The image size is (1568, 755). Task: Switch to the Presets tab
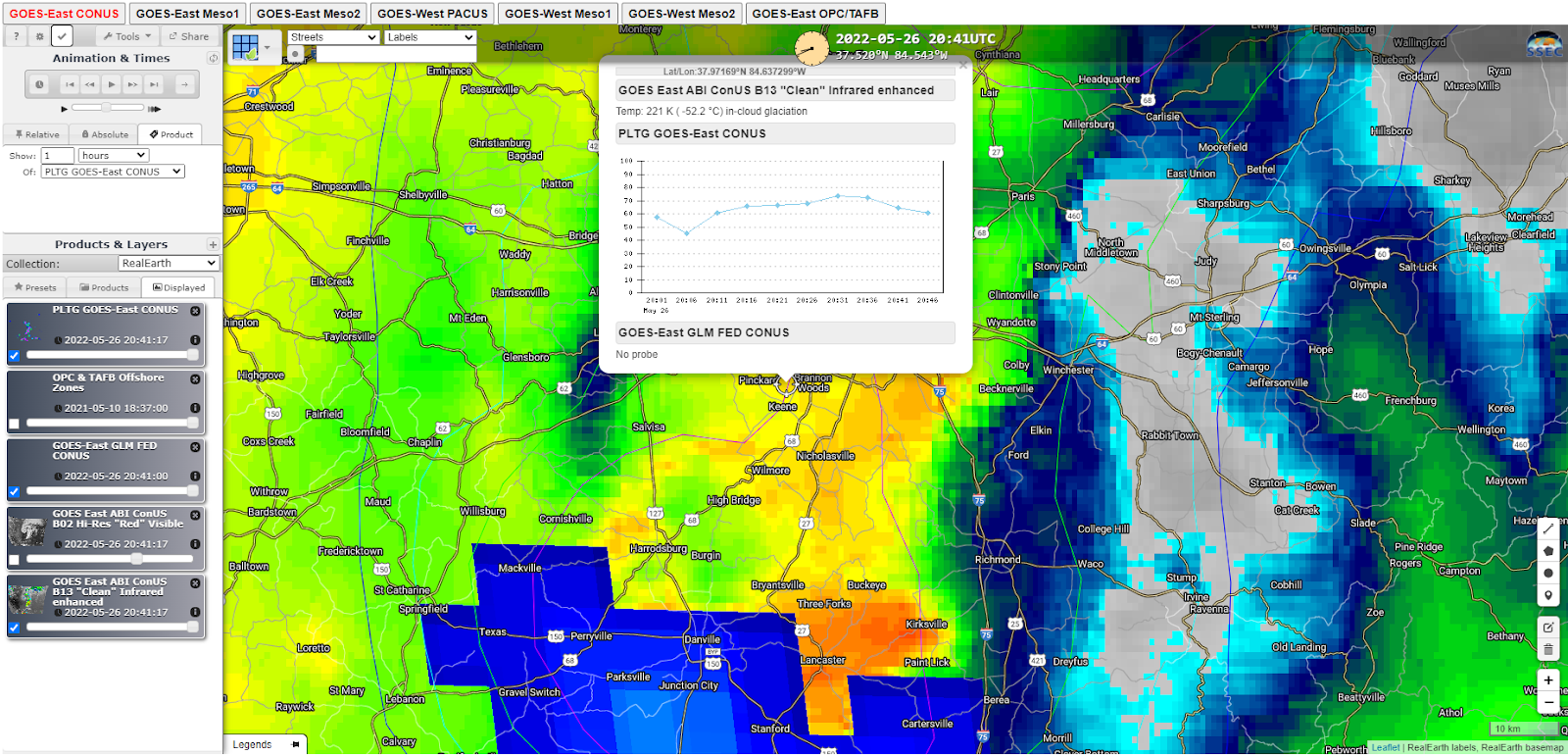coord(35,287)
